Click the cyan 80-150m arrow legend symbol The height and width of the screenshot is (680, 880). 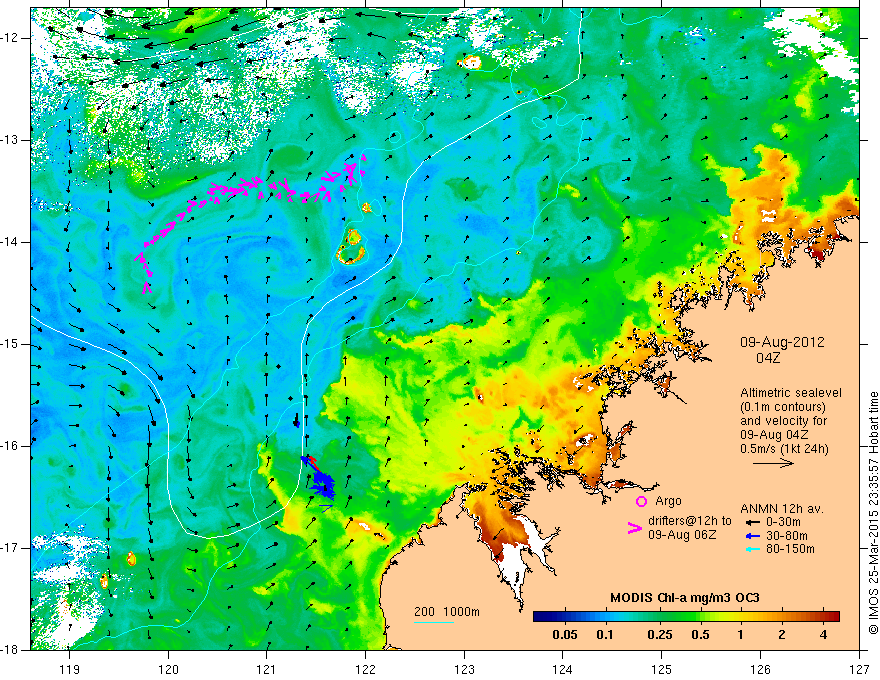click(751, 549)
